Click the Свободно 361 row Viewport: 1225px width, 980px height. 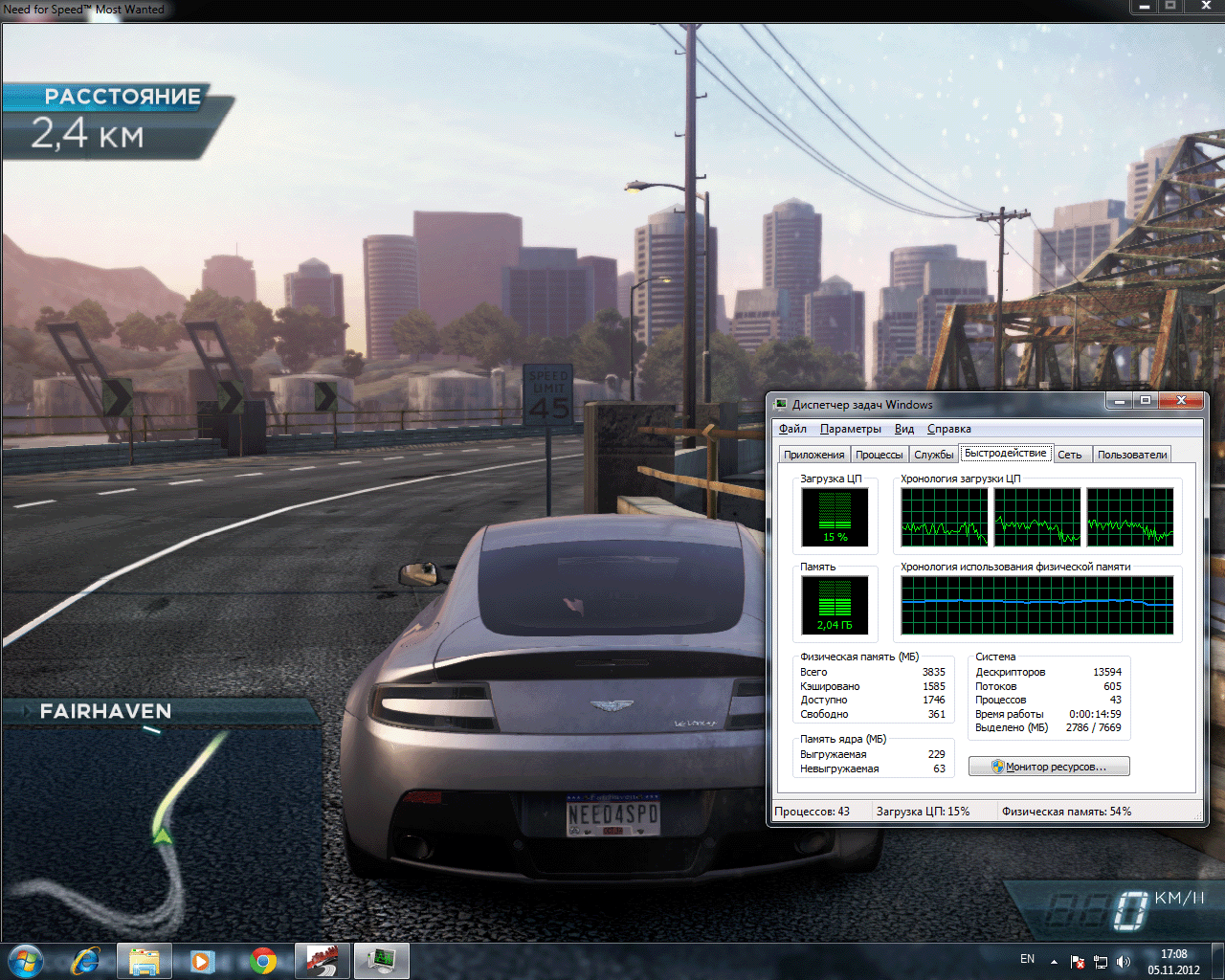pos(873,714)
